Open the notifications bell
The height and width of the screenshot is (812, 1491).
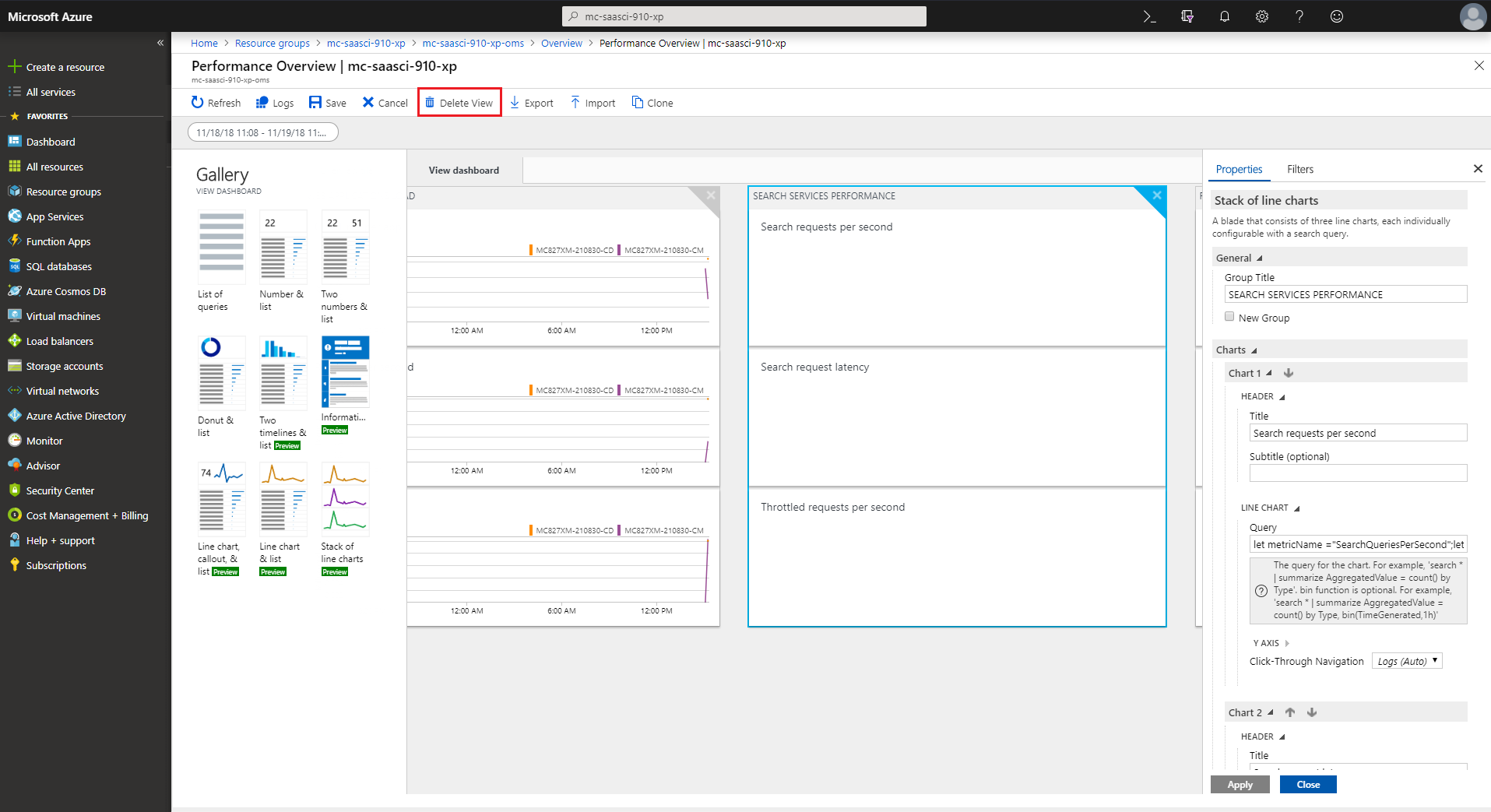[x=1225, y=16]
